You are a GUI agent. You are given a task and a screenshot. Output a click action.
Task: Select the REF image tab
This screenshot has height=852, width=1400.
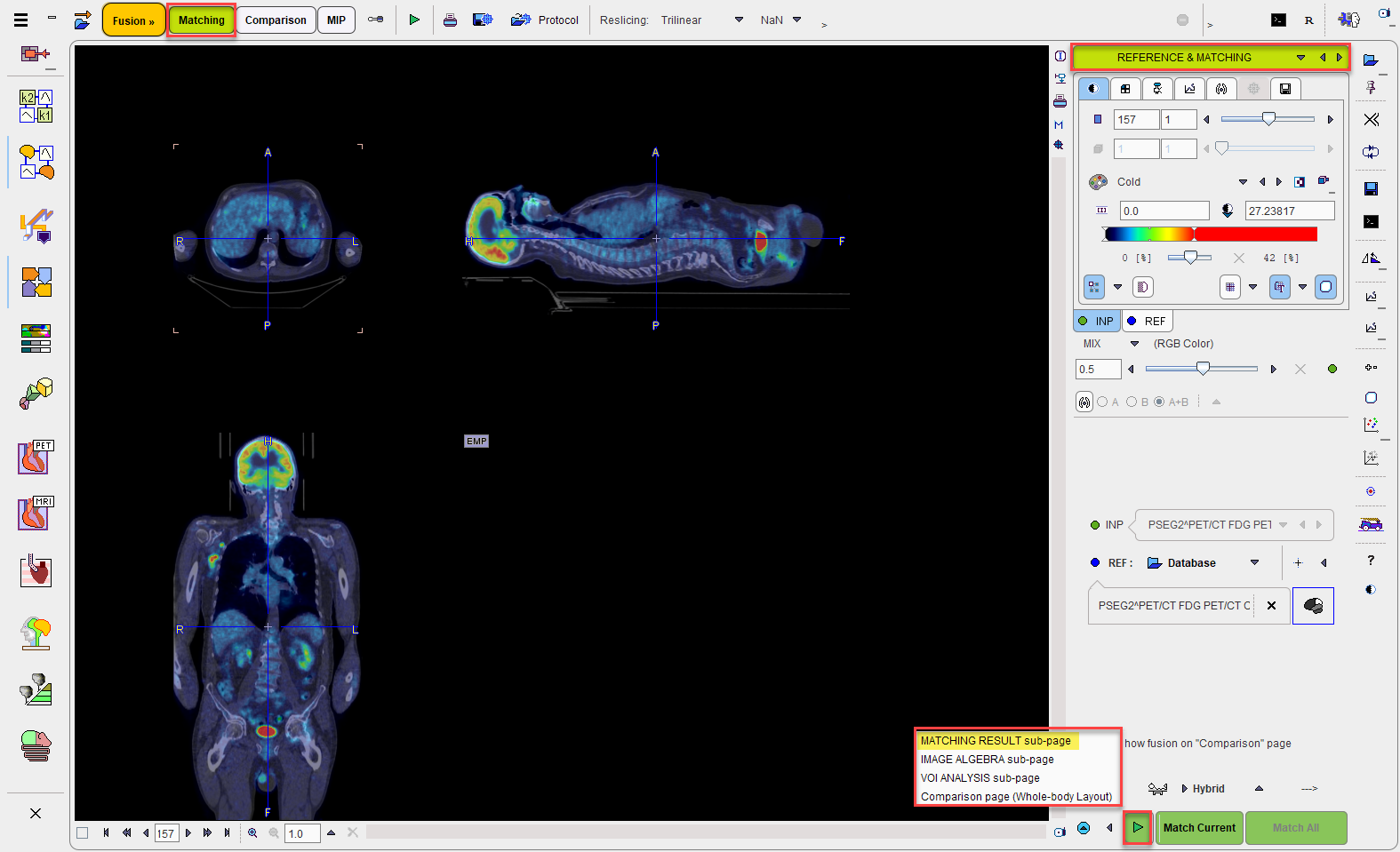tap(1147, 321)
